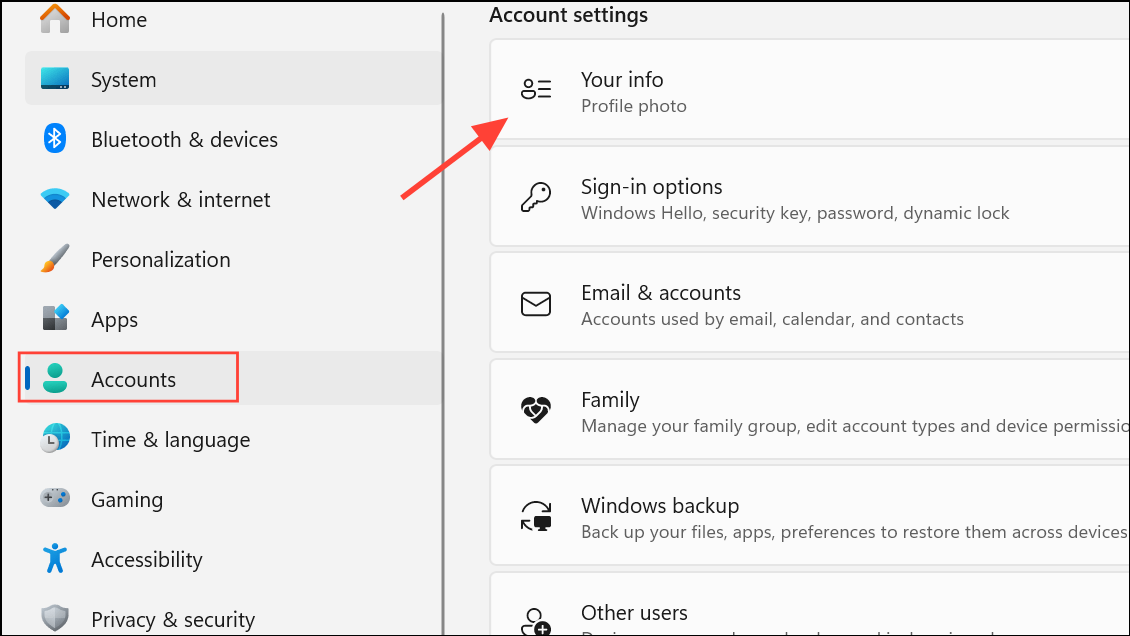The image size is (1130, 636).
Task: Click the Your info profile list icon
Action: (536, 89)
